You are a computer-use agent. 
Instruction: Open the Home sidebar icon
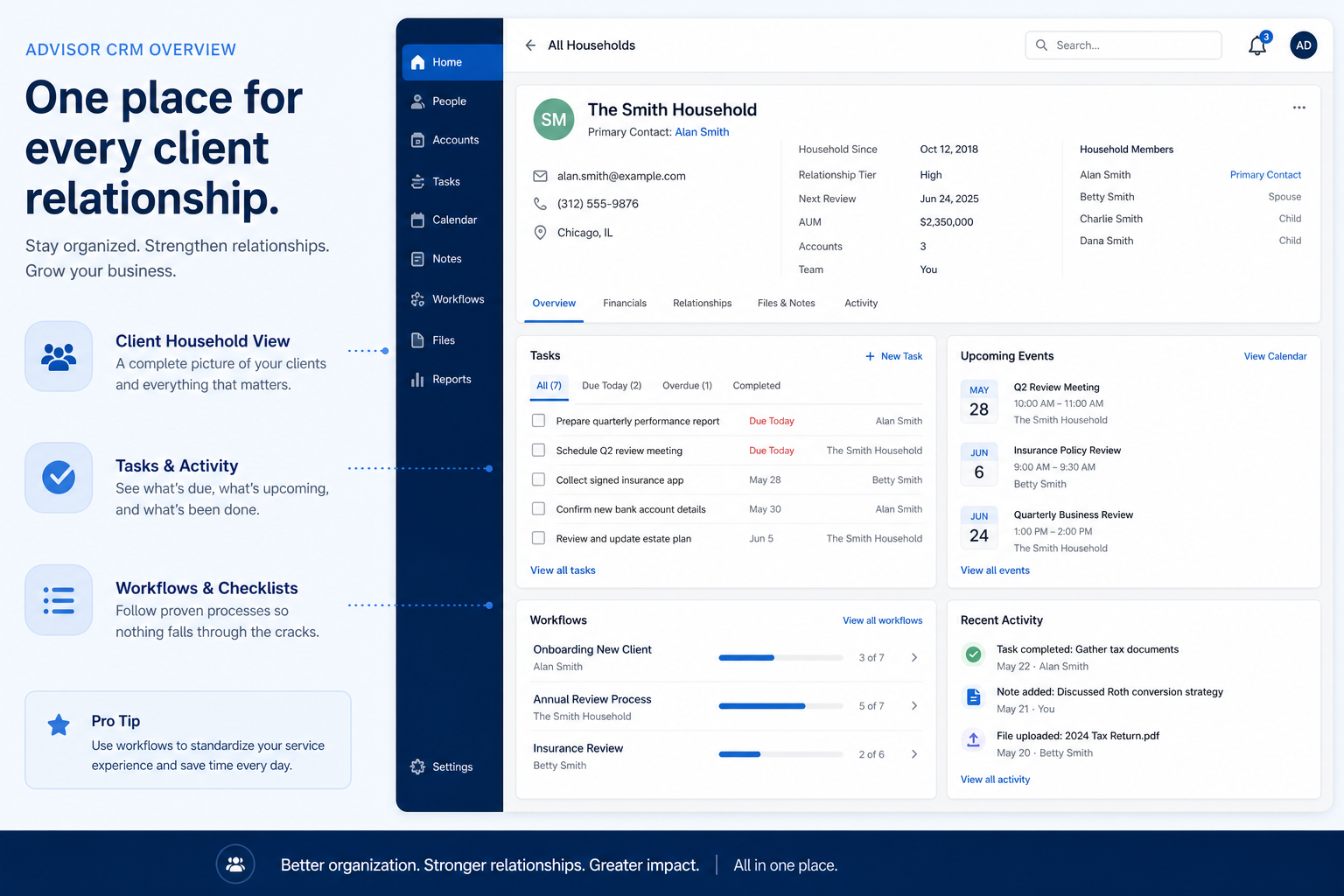click(x=417, y=62)
